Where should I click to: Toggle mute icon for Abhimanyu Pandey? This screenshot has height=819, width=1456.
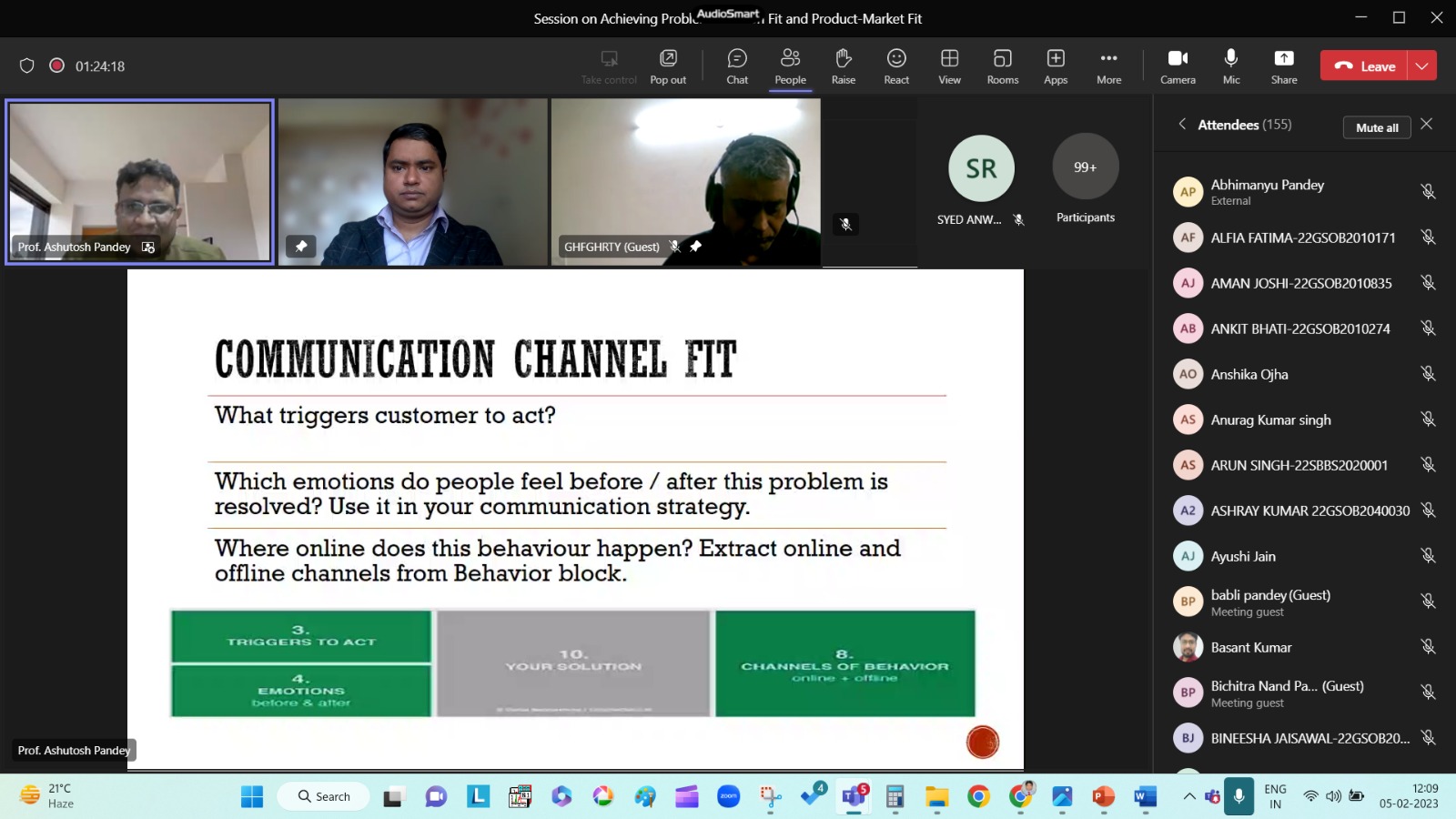pyautogui.click(x=1428, y=191)
